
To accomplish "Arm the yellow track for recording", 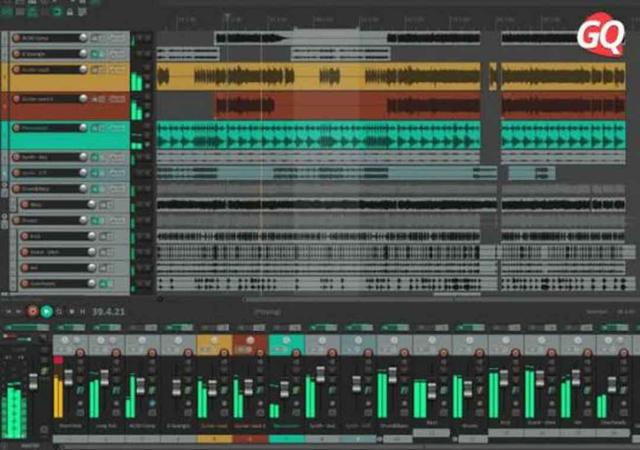I will pyautogui.click(x=16, y=70).
